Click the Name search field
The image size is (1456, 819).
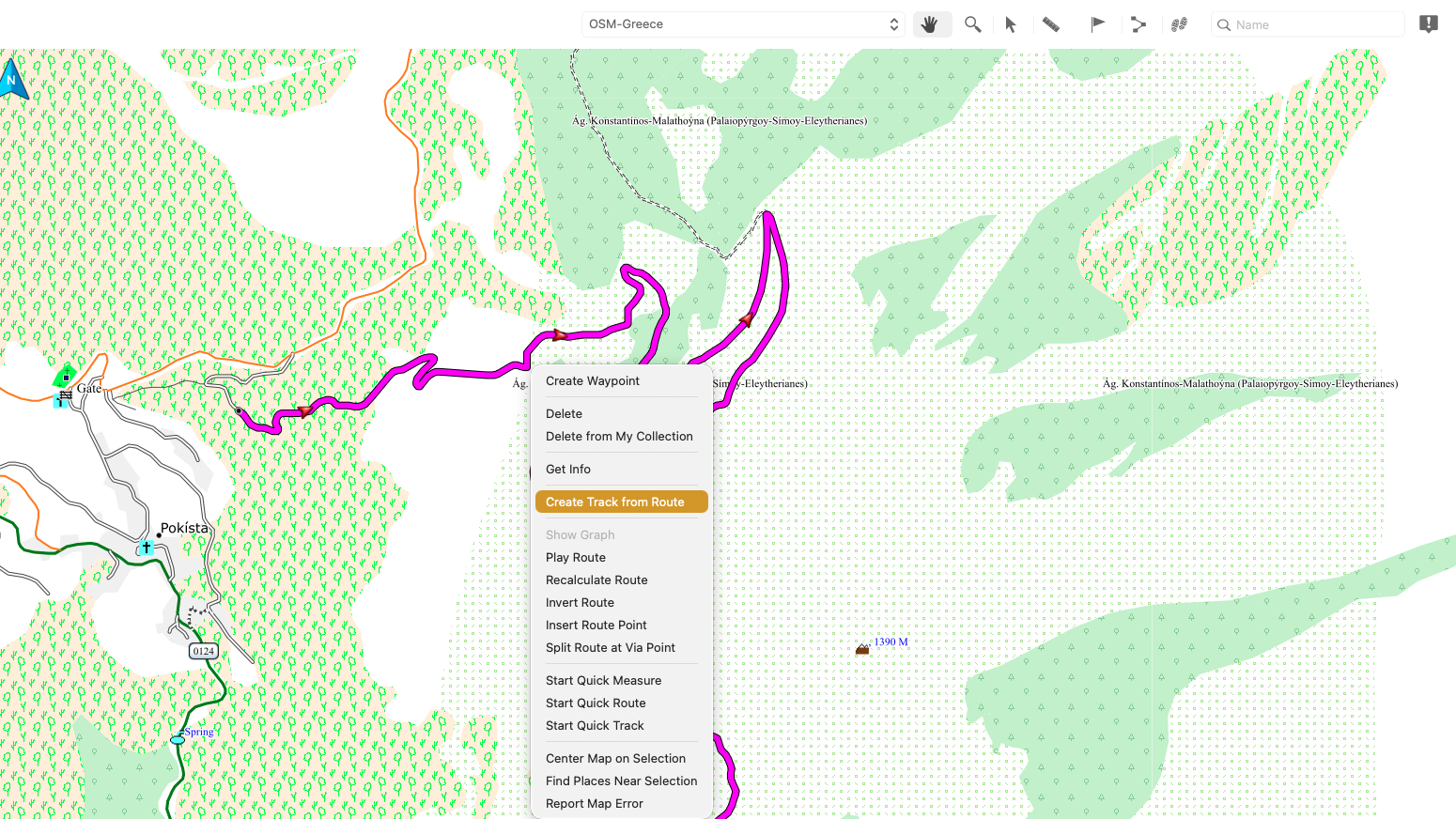click(1310, 25)
